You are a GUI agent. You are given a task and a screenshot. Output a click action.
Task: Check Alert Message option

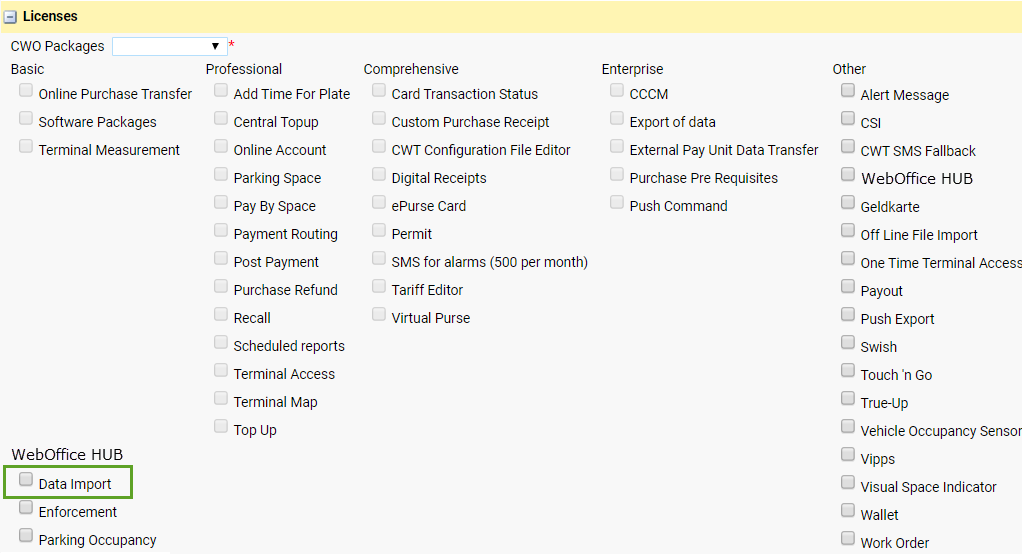click(847, 90)
